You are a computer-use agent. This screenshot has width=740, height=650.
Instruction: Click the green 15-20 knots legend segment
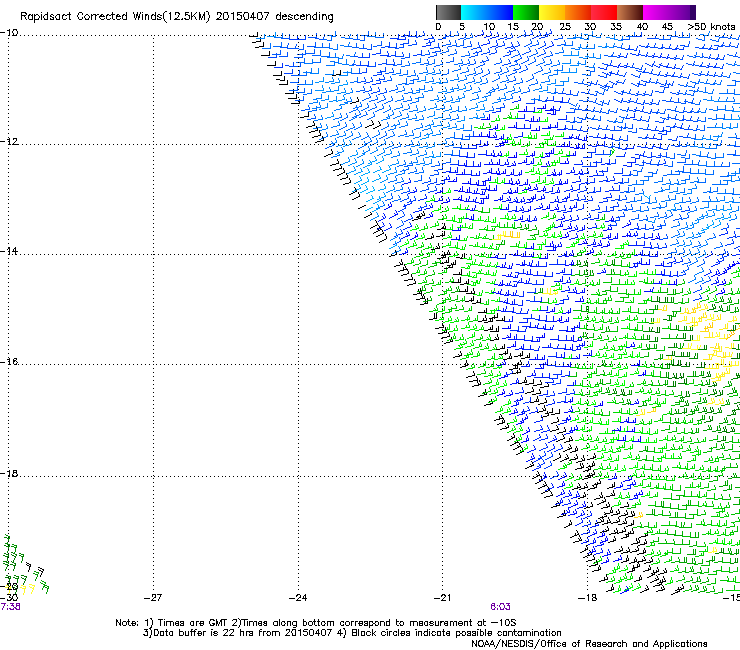(x=525, y=12)
